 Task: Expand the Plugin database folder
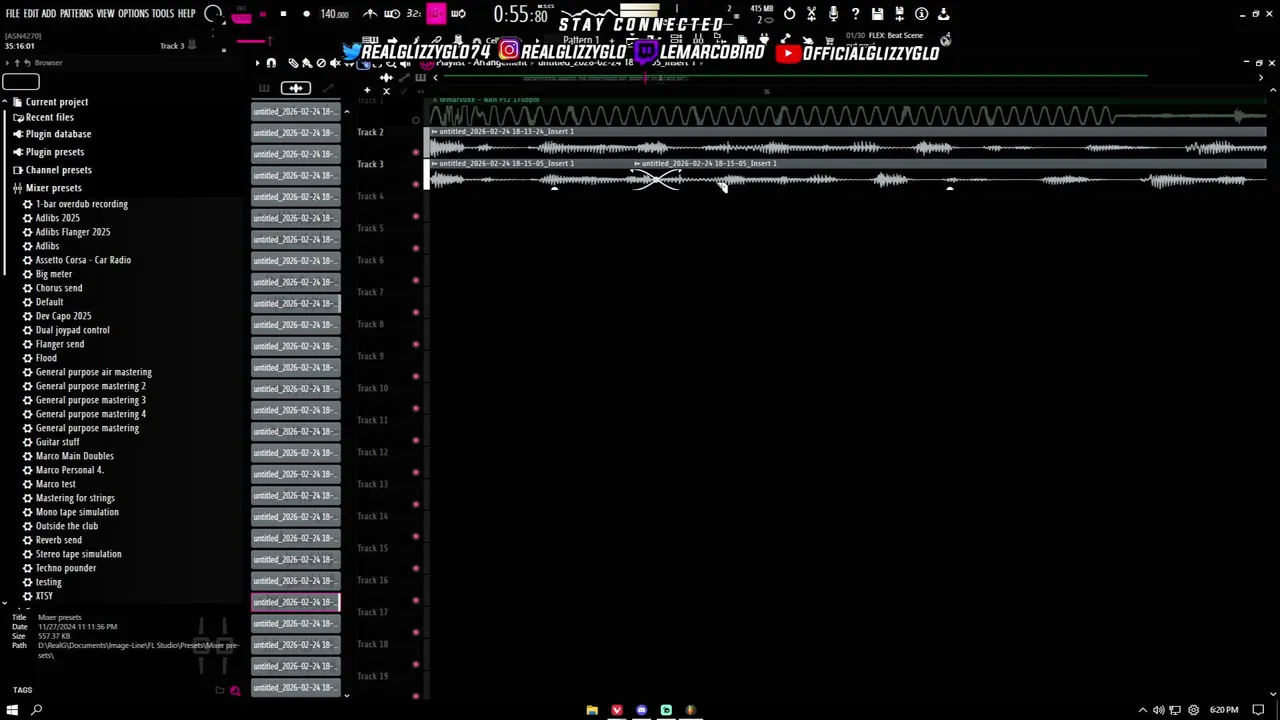(58, 134)
